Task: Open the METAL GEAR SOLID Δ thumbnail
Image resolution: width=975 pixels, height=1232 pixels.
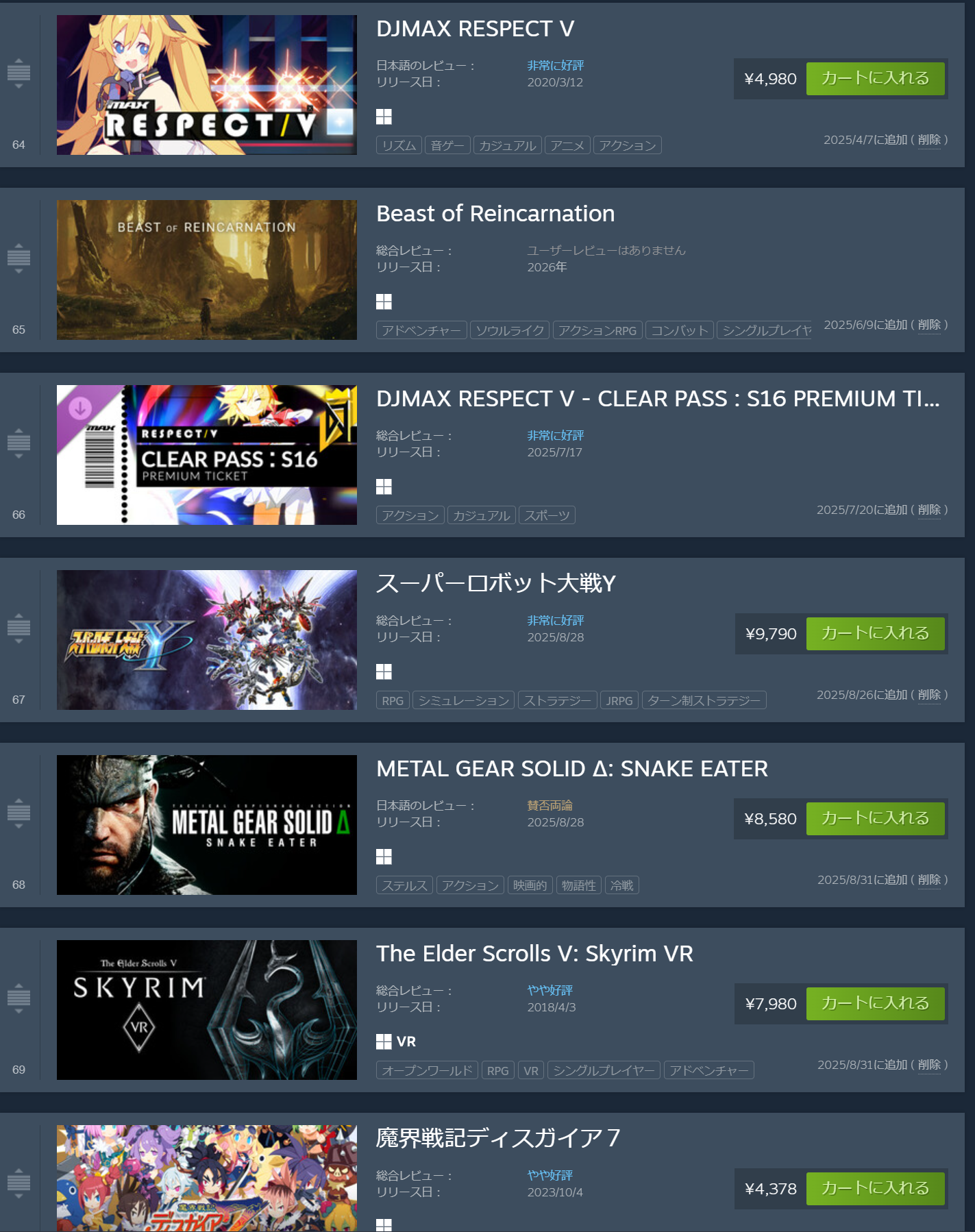Action: pos(207,825)
